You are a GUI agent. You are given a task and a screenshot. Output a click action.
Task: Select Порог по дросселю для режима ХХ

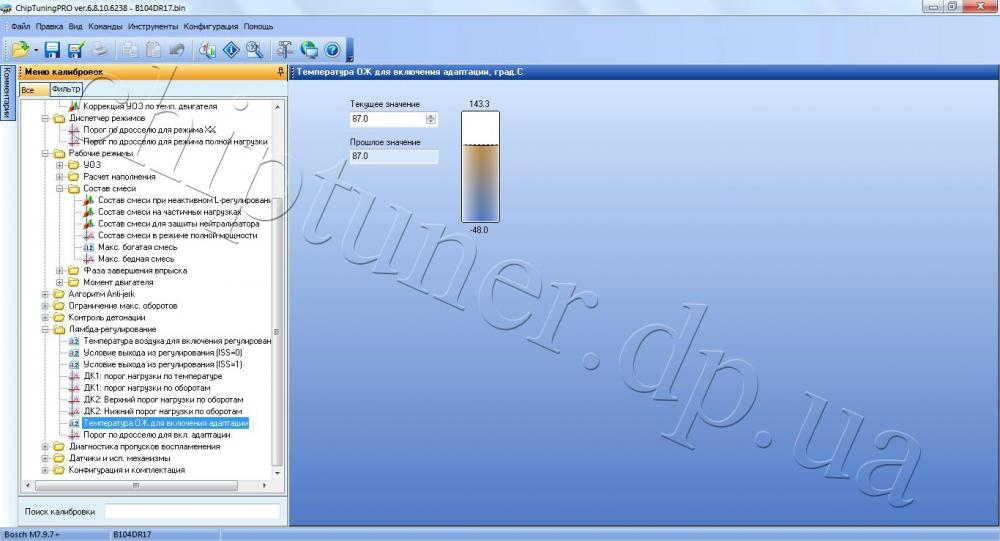[x=149, y=130]
